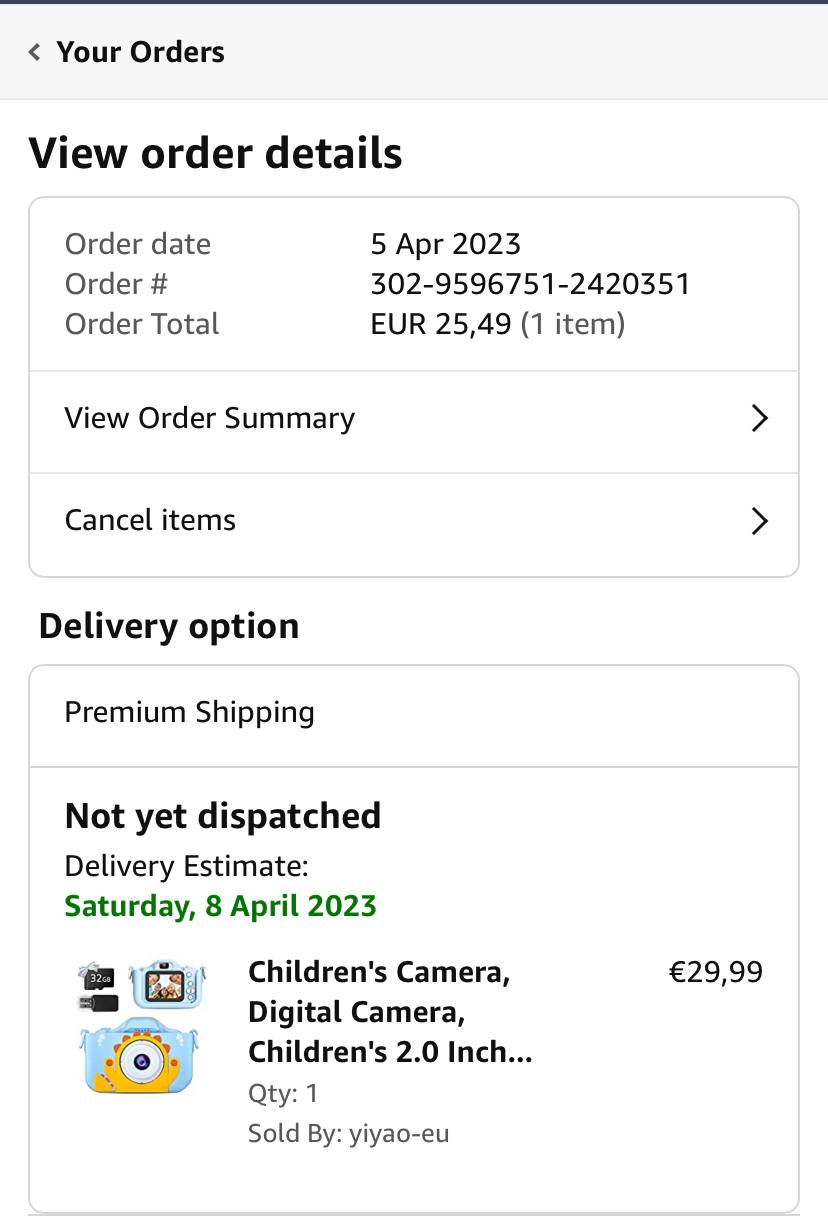Select Cancel items option
The width and height of the screenshot is (828, 1229).
pyautogui.click(x=150, y=520)
